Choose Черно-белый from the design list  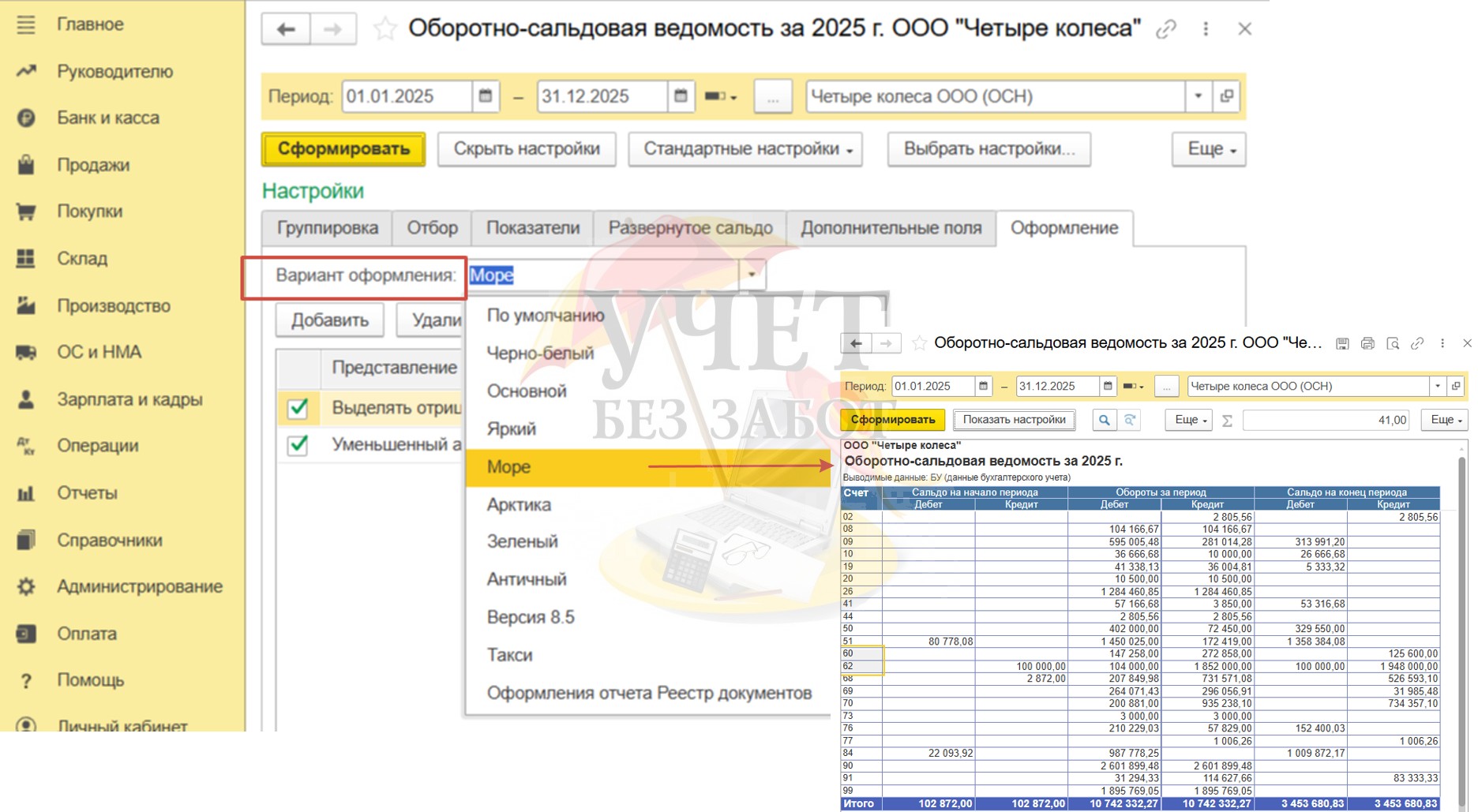click(647, 354)
